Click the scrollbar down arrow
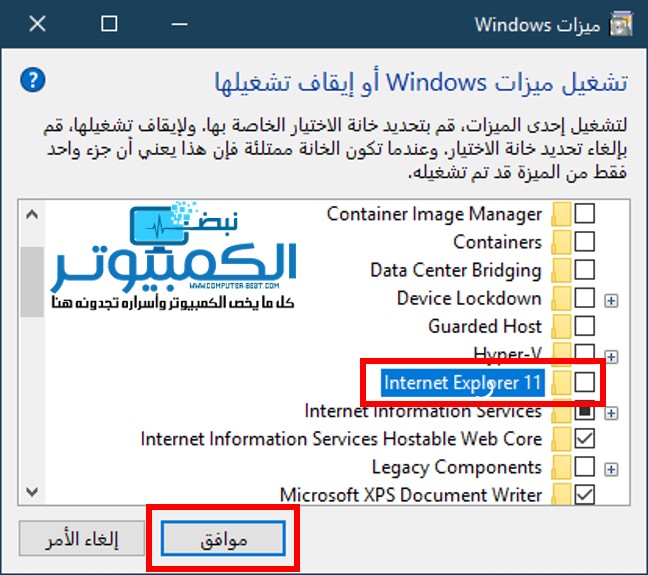Image resolution: width=648 pixels, height=575 pixels. coord(33,492)
